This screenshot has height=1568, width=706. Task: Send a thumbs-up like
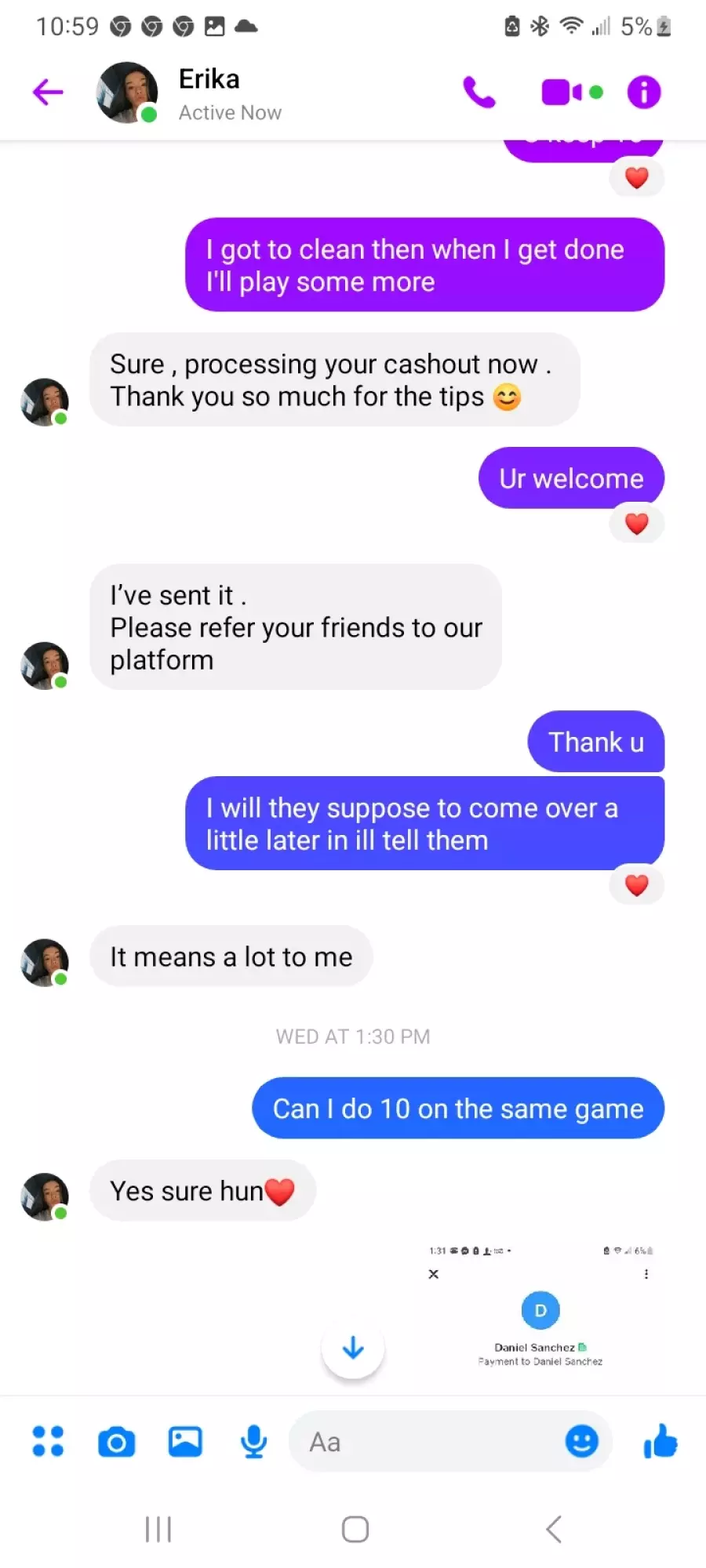660,1440
